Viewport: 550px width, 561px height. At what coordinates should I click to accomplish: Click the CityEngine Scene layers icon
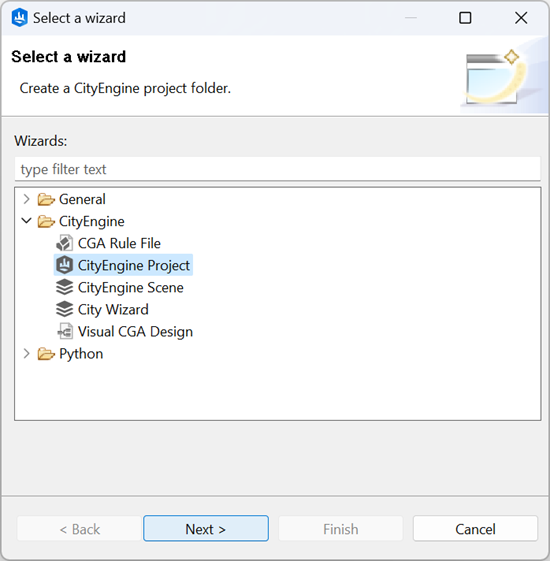pos(64,287)
